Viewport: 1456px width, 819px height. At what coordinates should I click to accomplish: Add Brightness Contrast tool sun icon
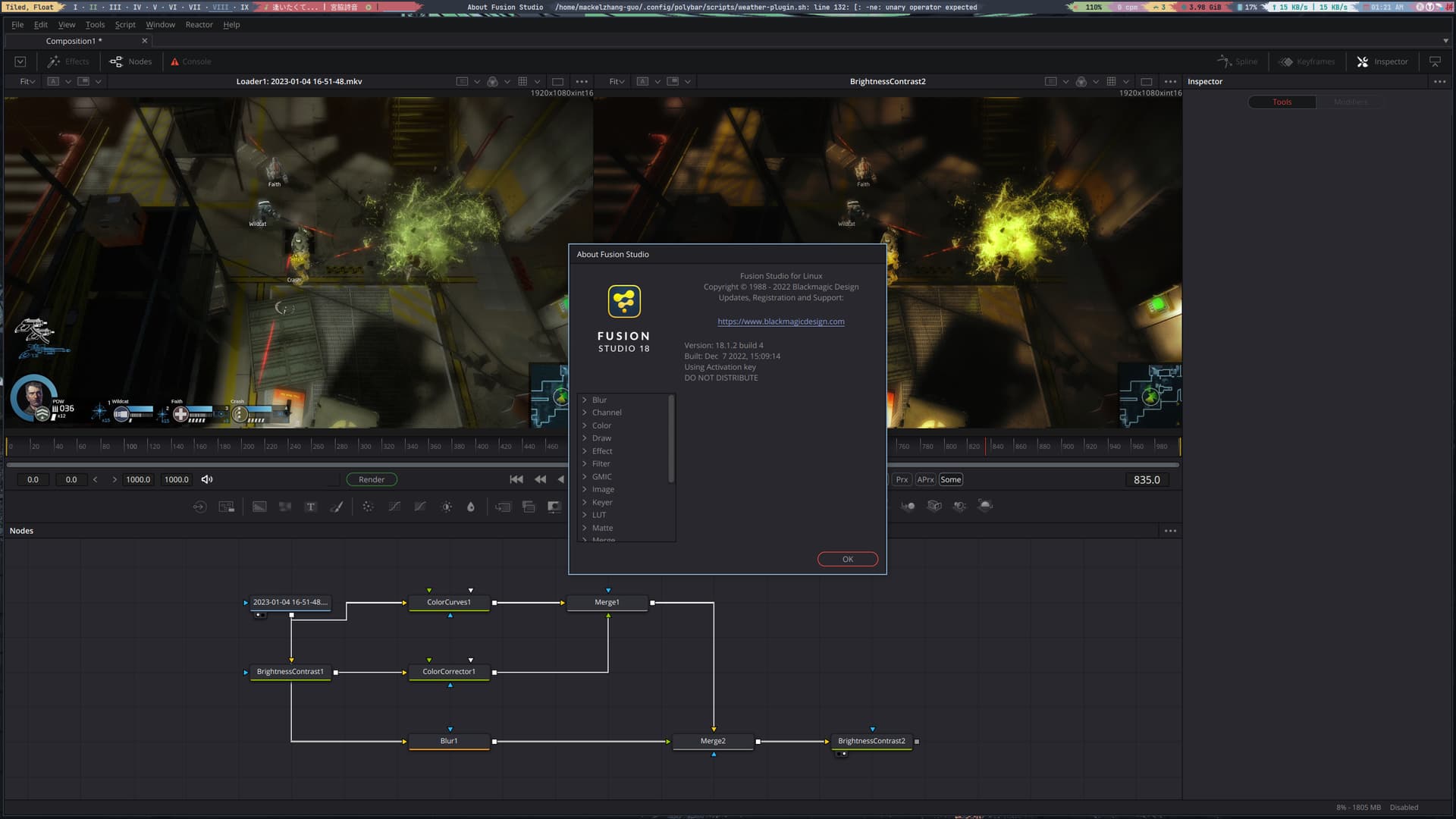coord(447,507)
